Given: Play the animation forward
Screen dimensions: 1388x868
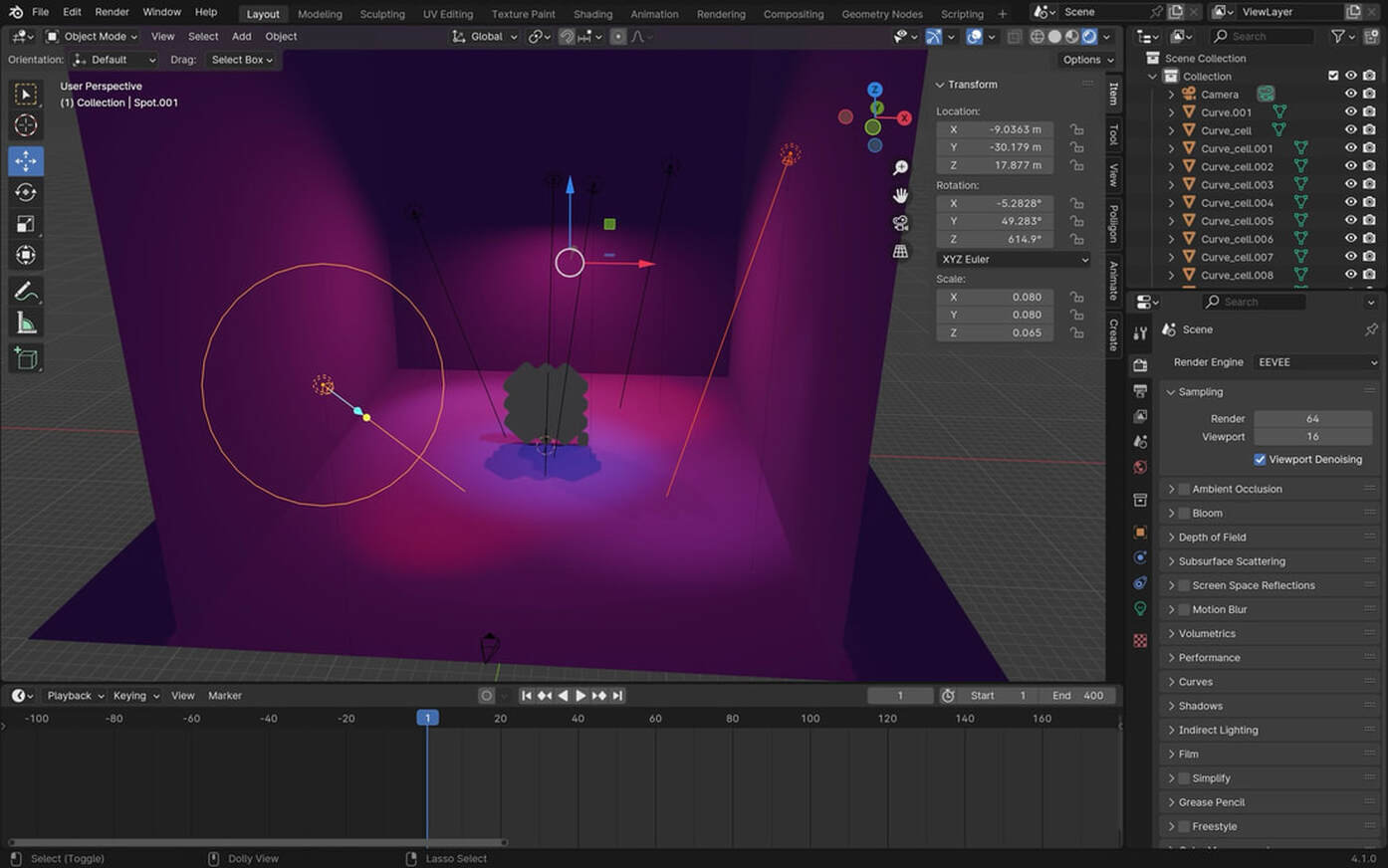Looking at the screenshot, I should (580, 696).
